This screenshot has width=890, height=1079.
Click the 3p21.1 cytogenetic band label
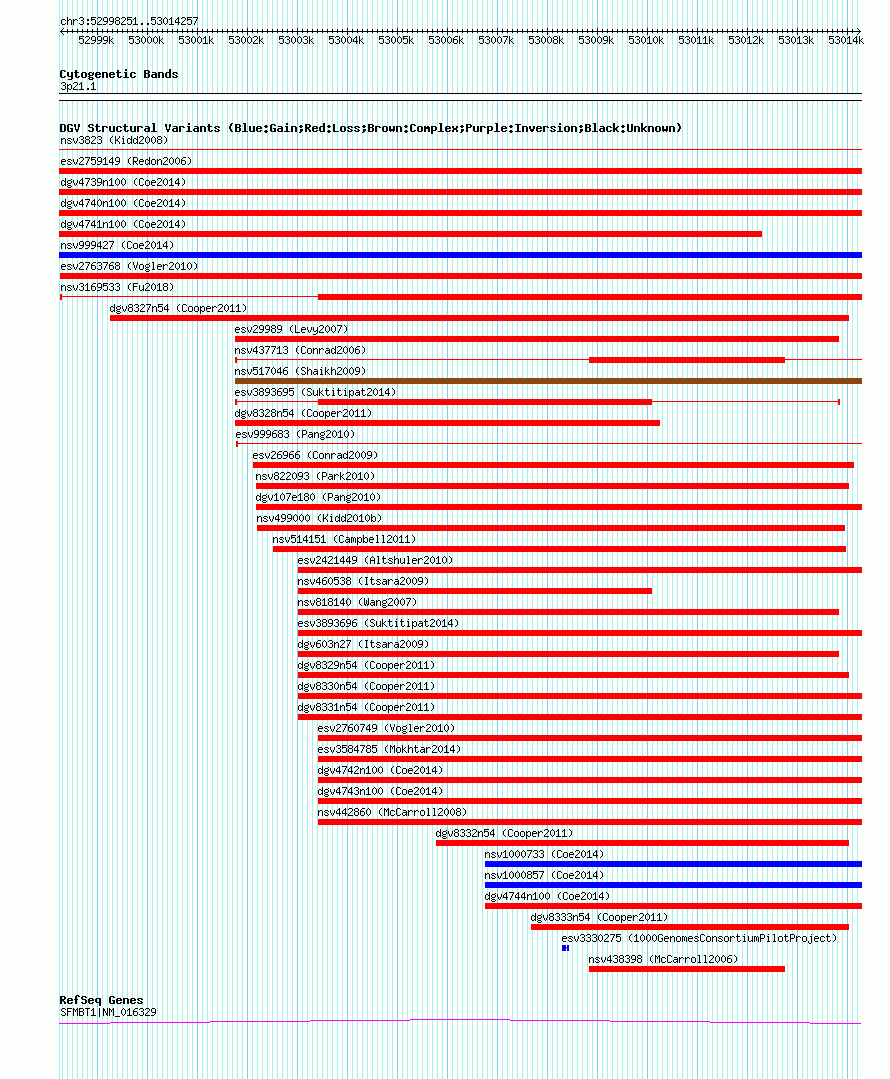[x=78, y=87]
